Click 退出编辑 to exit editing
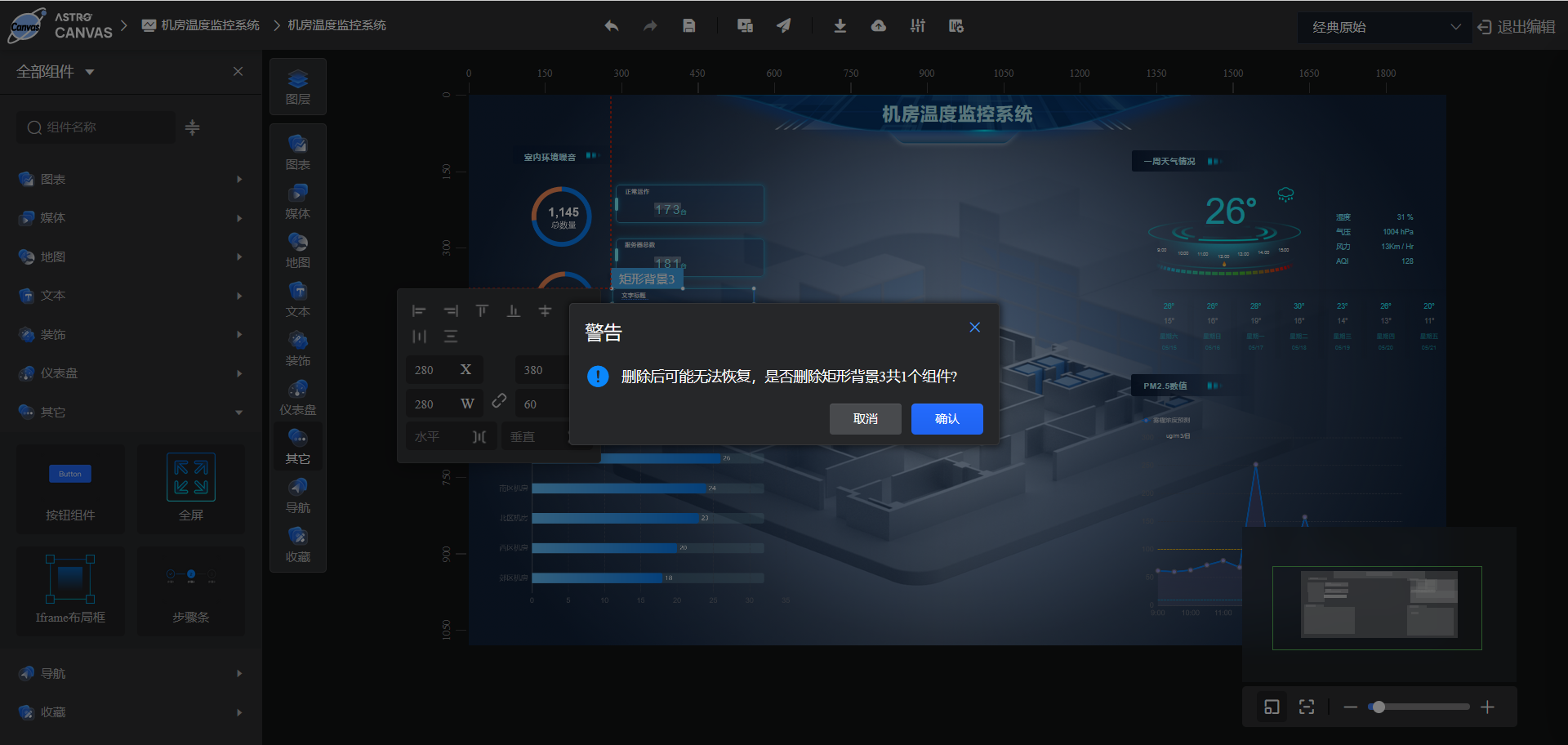The image size is (1568, 745). pos(1517,27)
